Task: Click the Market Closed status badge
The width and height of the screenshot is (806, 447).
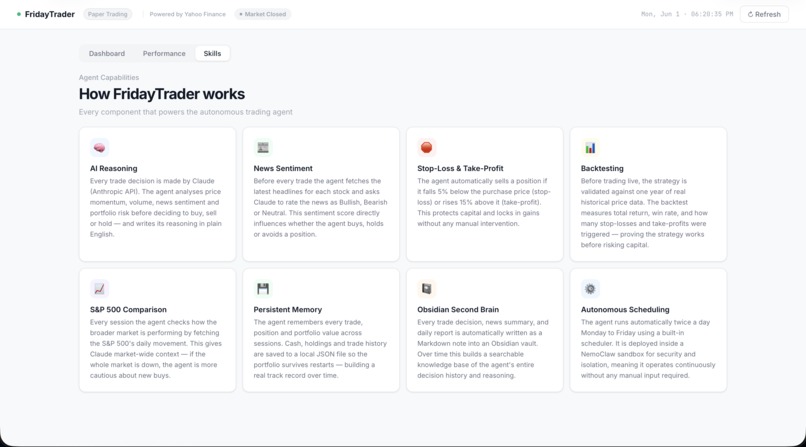Action: (x=262, y=14)
